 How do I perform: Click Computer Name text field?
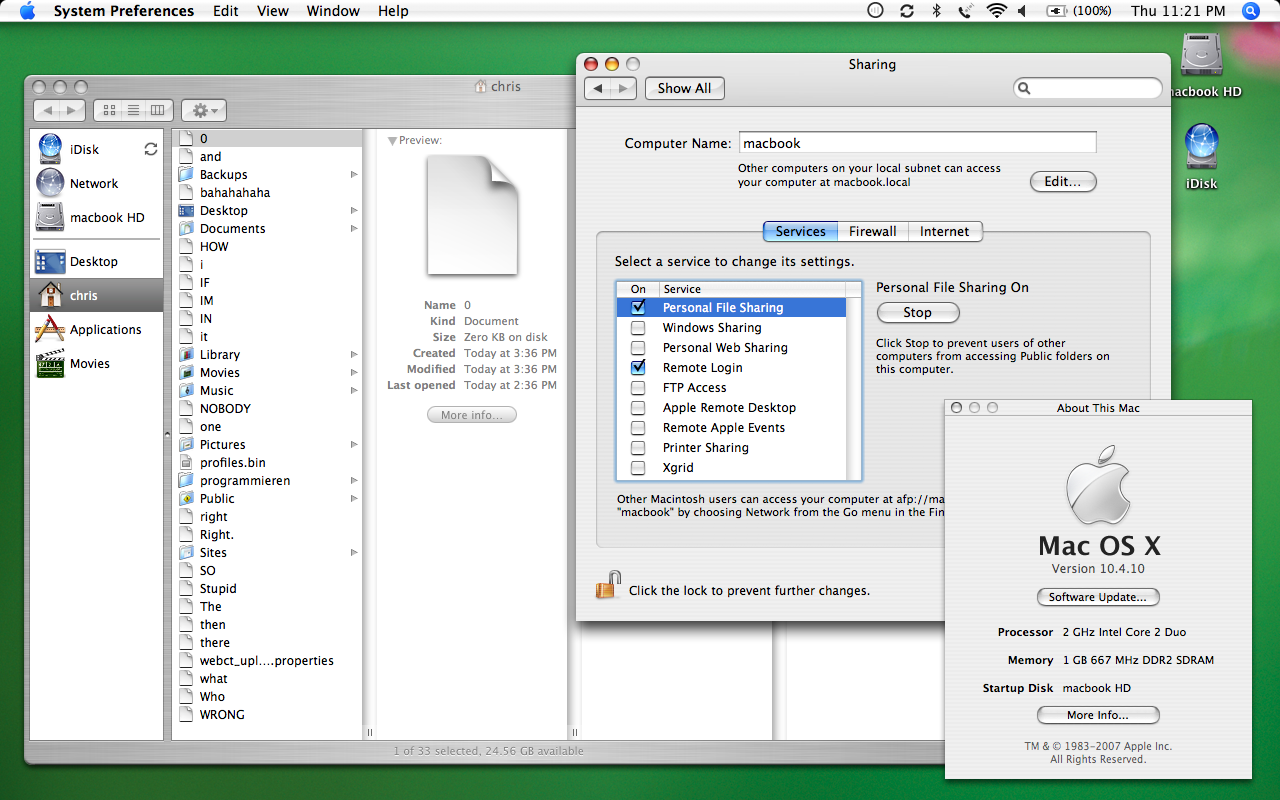coord(918,143)
